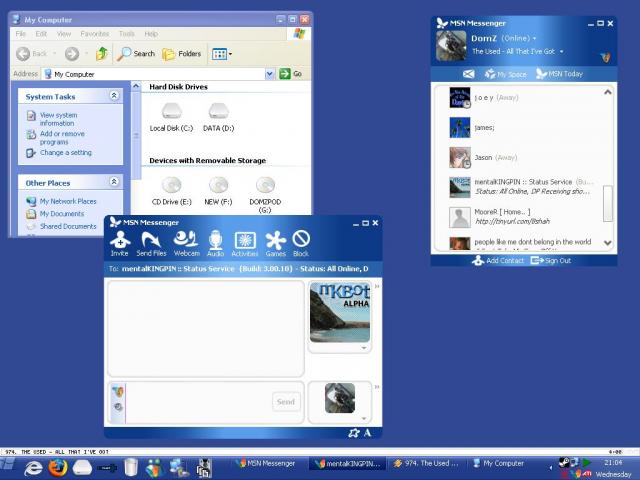Open the own display picture dropdown arrow
Image resolution: width=640 pixels, height=480 pixels.
(364, 418)
